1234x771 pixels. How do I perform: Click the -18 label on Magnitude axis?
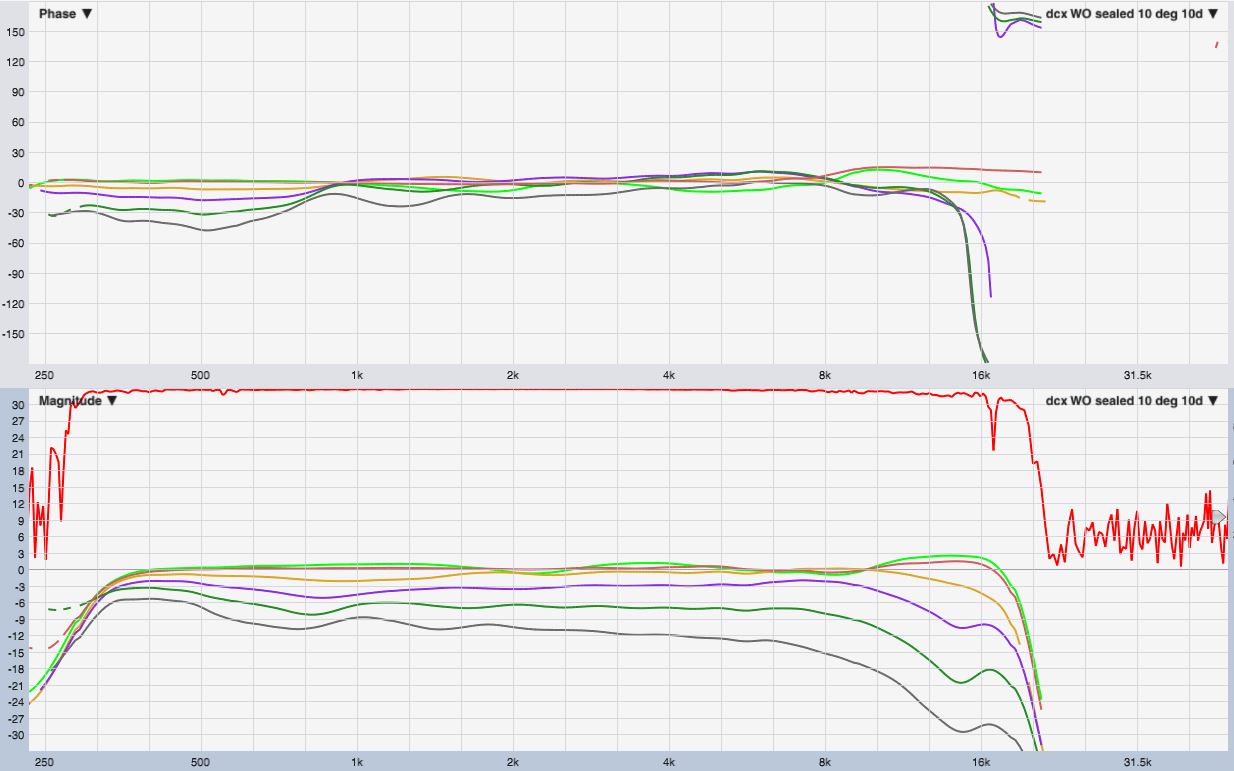tap(15, 669)
